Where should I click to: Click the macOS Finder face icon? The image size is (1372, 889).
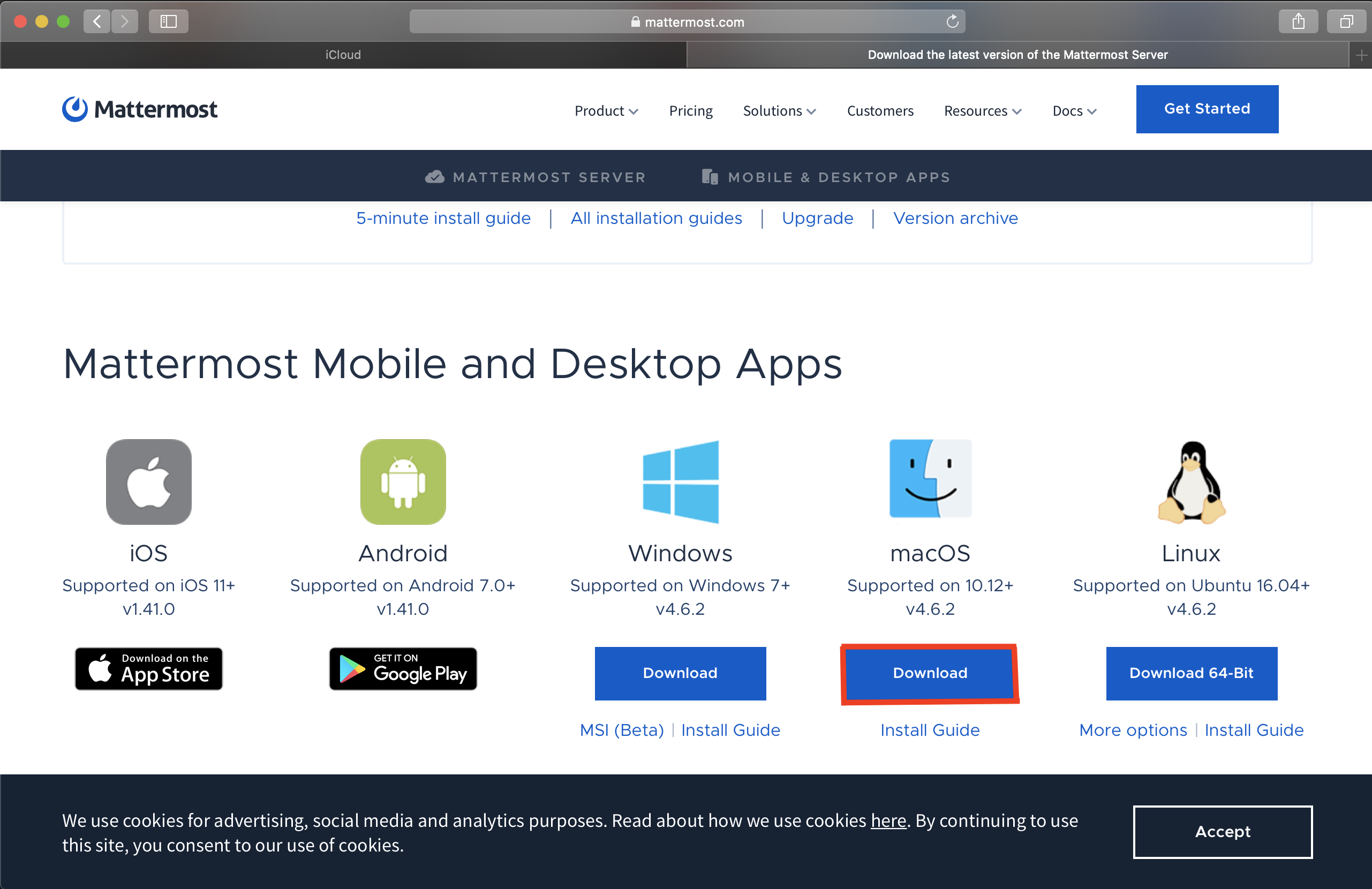click(930, 479)
